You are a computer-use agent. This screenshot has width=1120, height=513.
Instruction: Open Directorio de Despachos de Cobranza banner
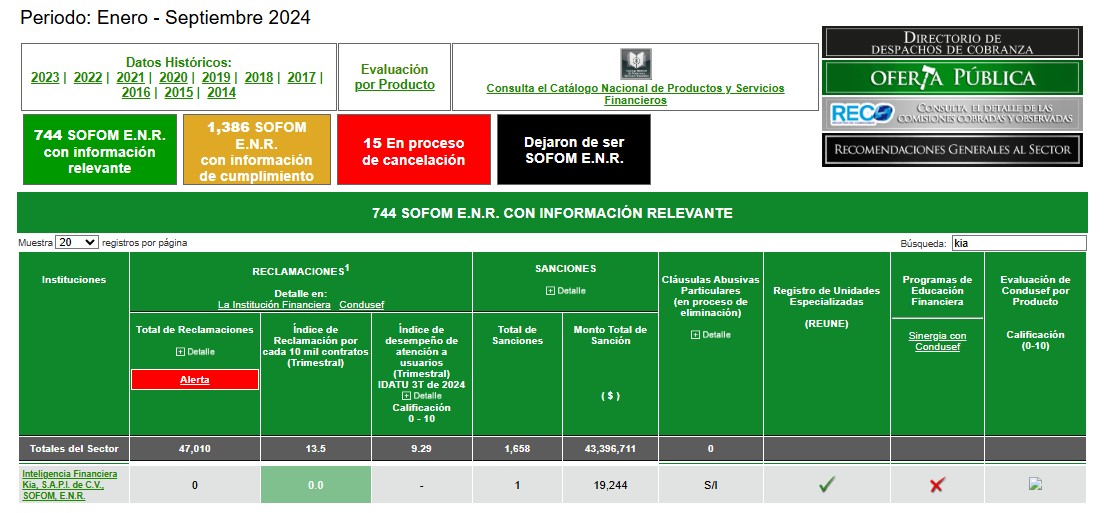951,42
